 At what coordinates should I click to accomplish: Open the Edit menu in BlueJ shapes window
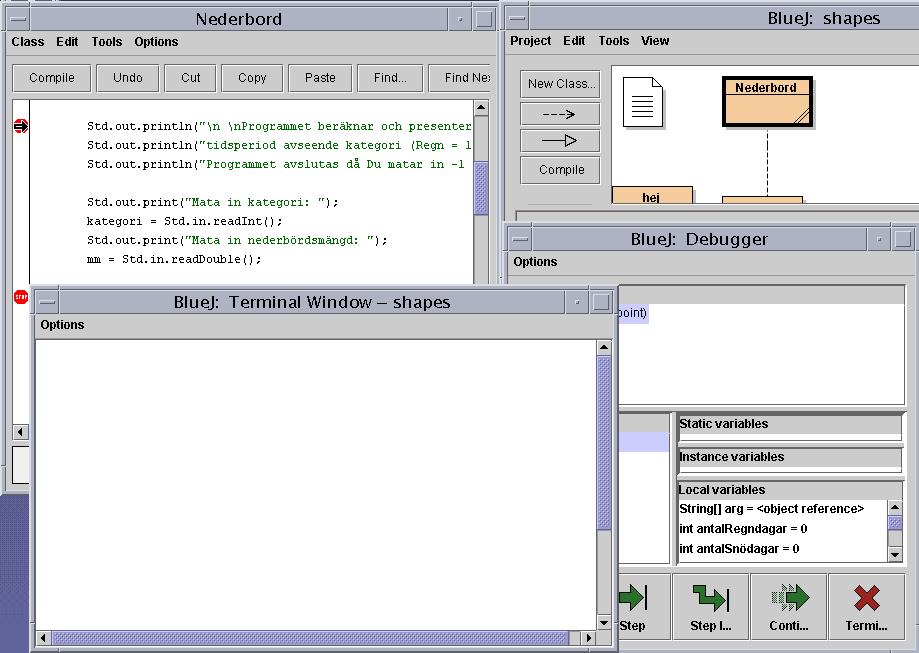(x=574, y=40)
